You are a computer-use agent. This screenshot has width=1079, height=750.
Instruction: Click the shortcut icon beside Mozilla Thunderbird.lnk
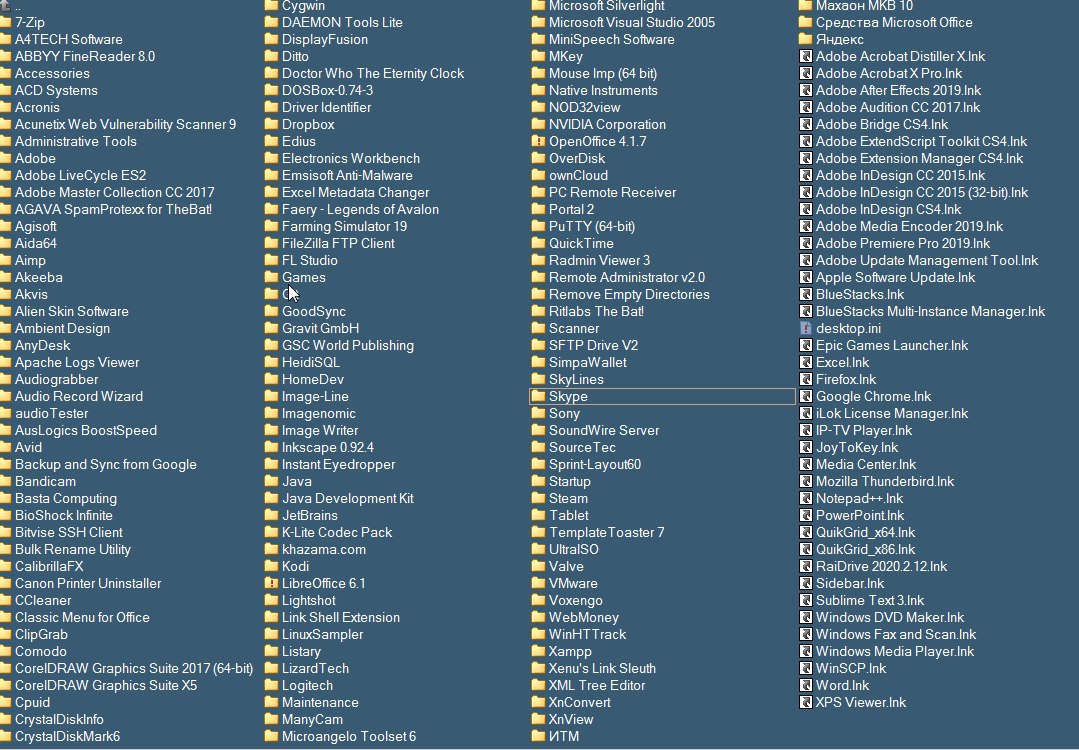click(805, 482)
